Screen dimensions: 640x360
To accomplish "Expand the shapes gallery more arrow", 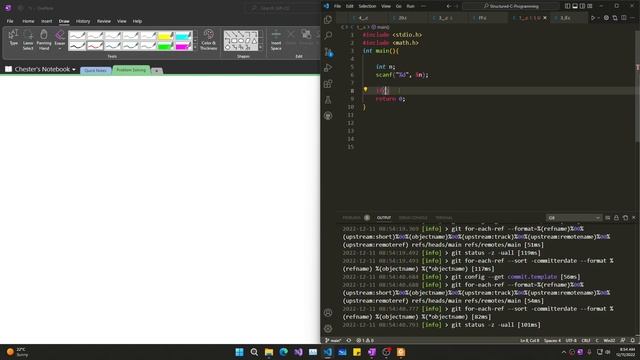I will pos(261,48).
